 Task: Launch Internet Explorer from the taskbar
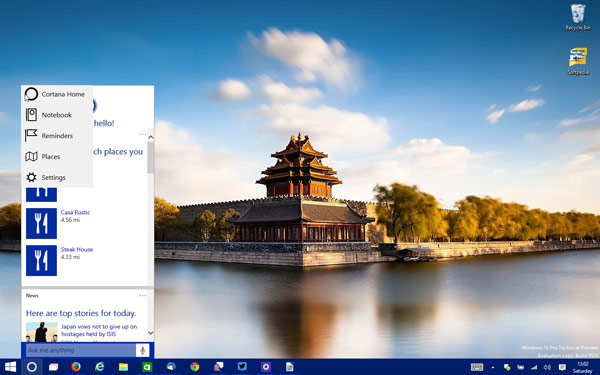pos(99,367)
